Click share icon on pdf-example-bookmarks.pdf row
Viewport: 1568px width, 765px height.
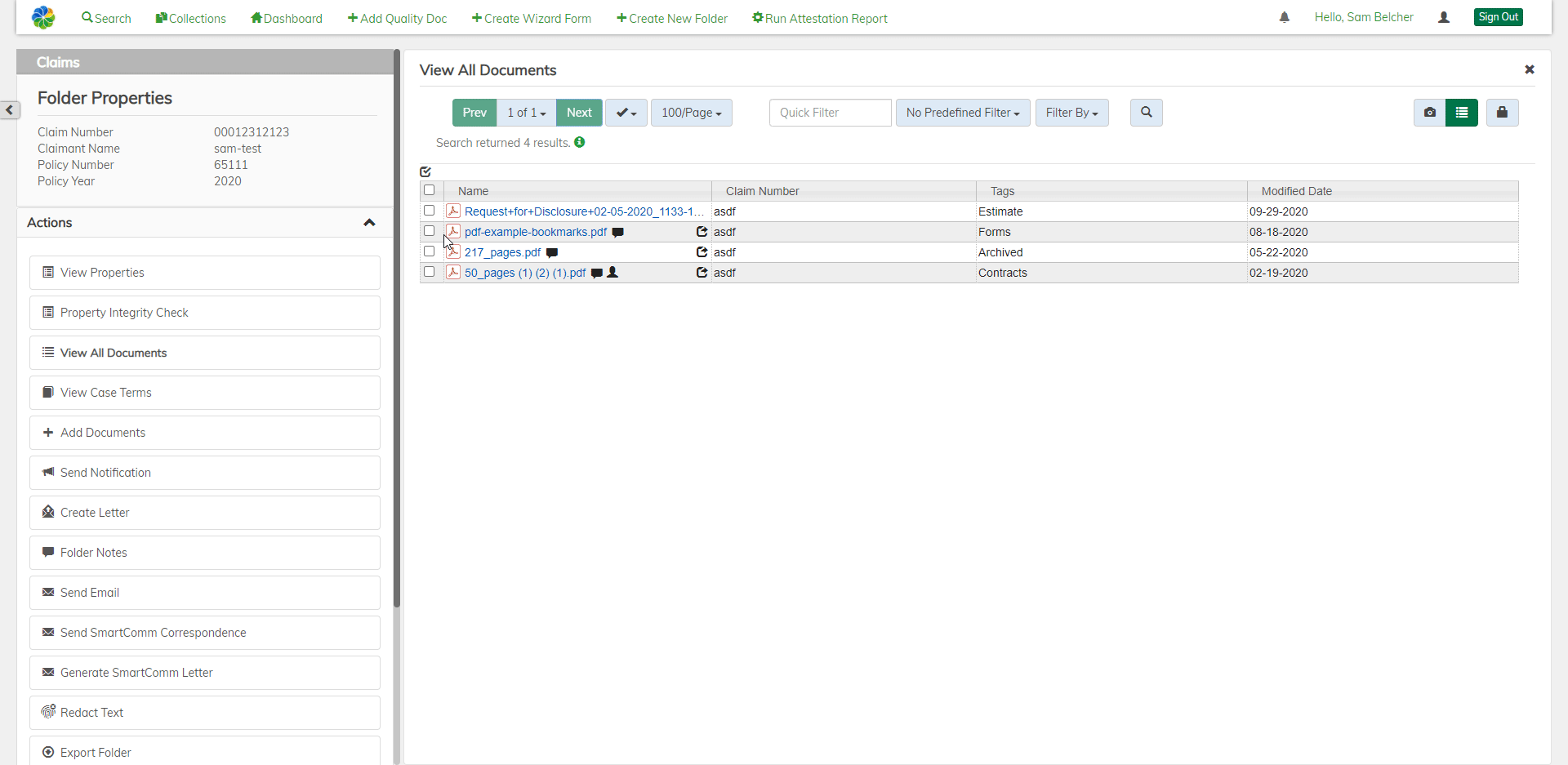tap(702, 232)
